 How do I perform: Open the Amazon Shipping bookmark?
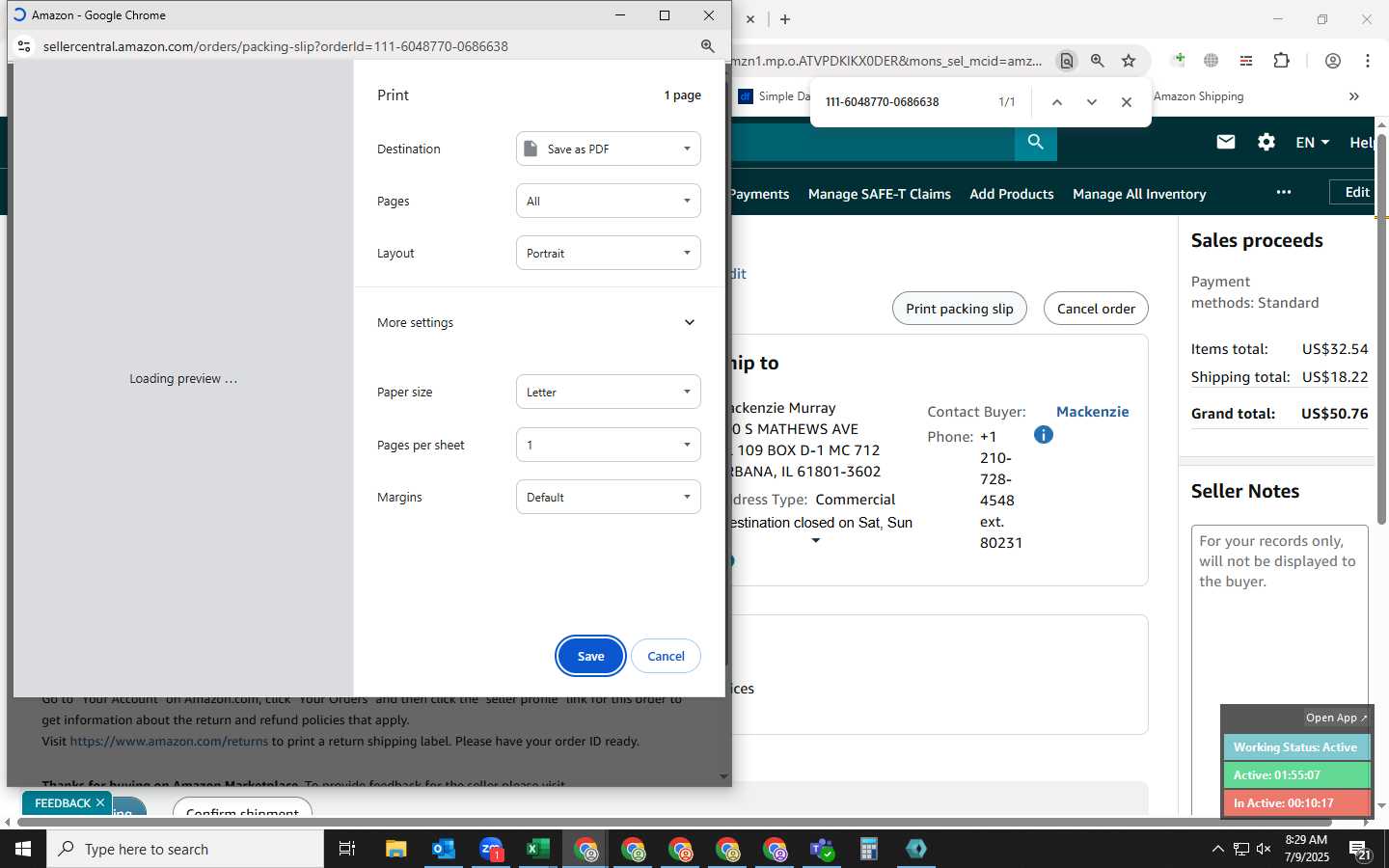pyautogui.click(x=1198, y=96)
